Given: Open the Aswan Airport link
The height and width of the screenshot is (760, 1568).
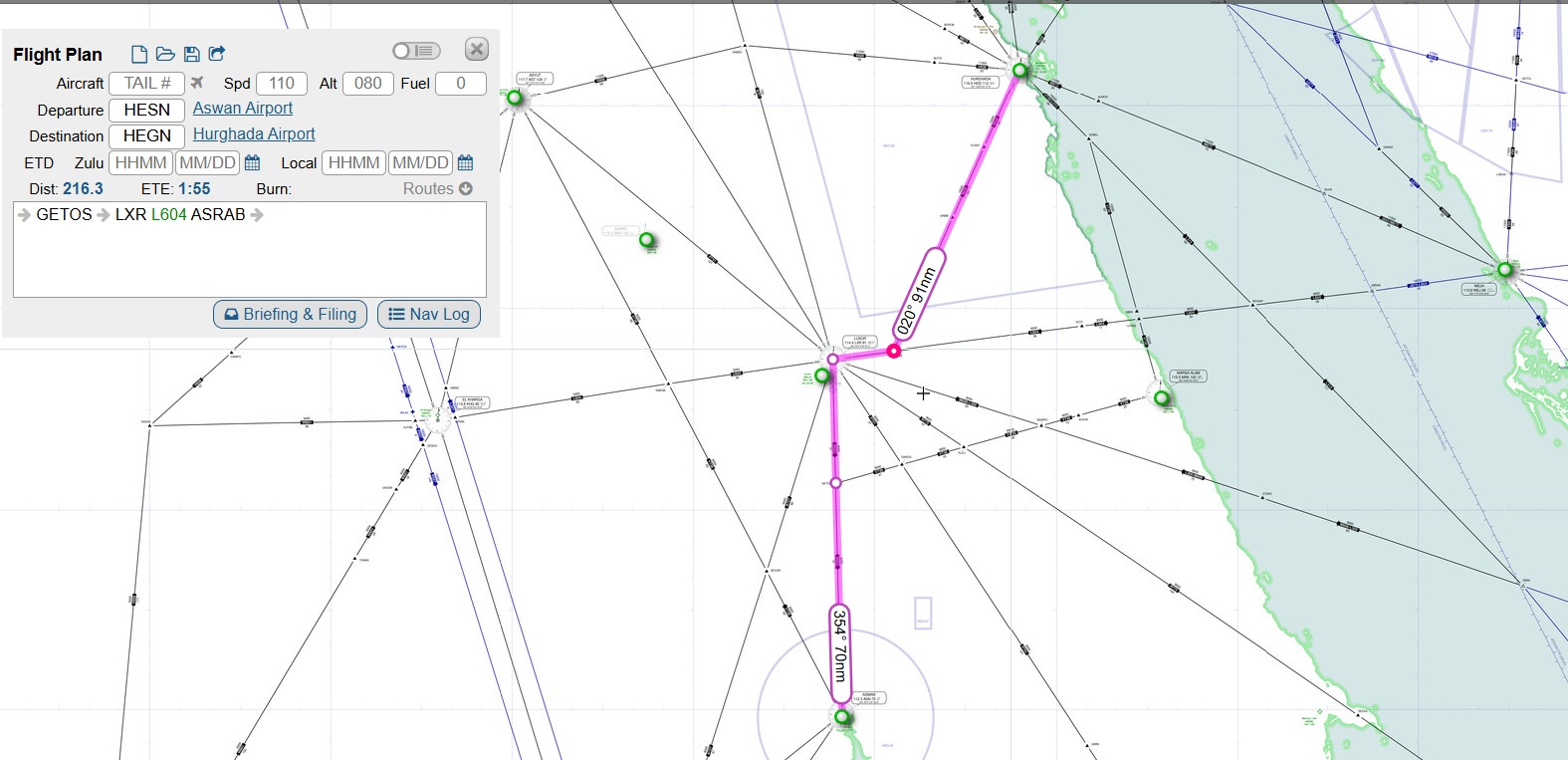Looking at the screenshot, I should [243, 109].
